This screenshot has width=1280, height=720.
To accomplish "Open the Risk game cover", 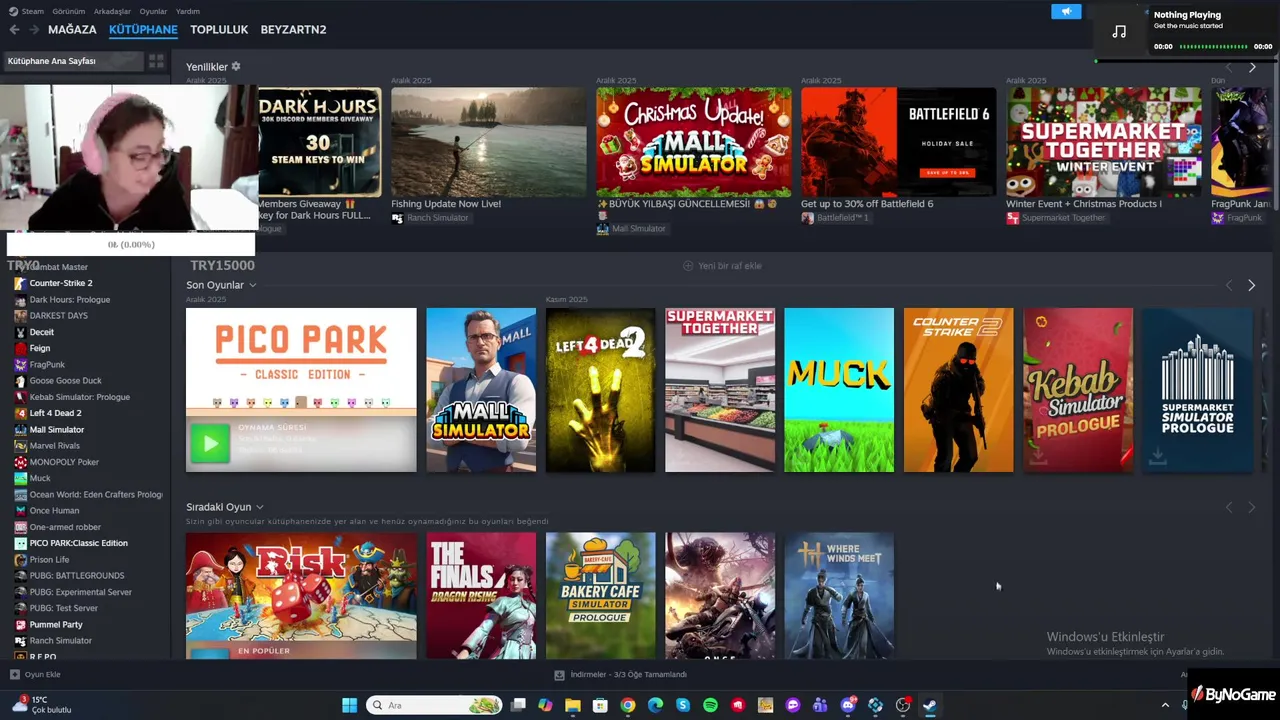I will 301,596.
